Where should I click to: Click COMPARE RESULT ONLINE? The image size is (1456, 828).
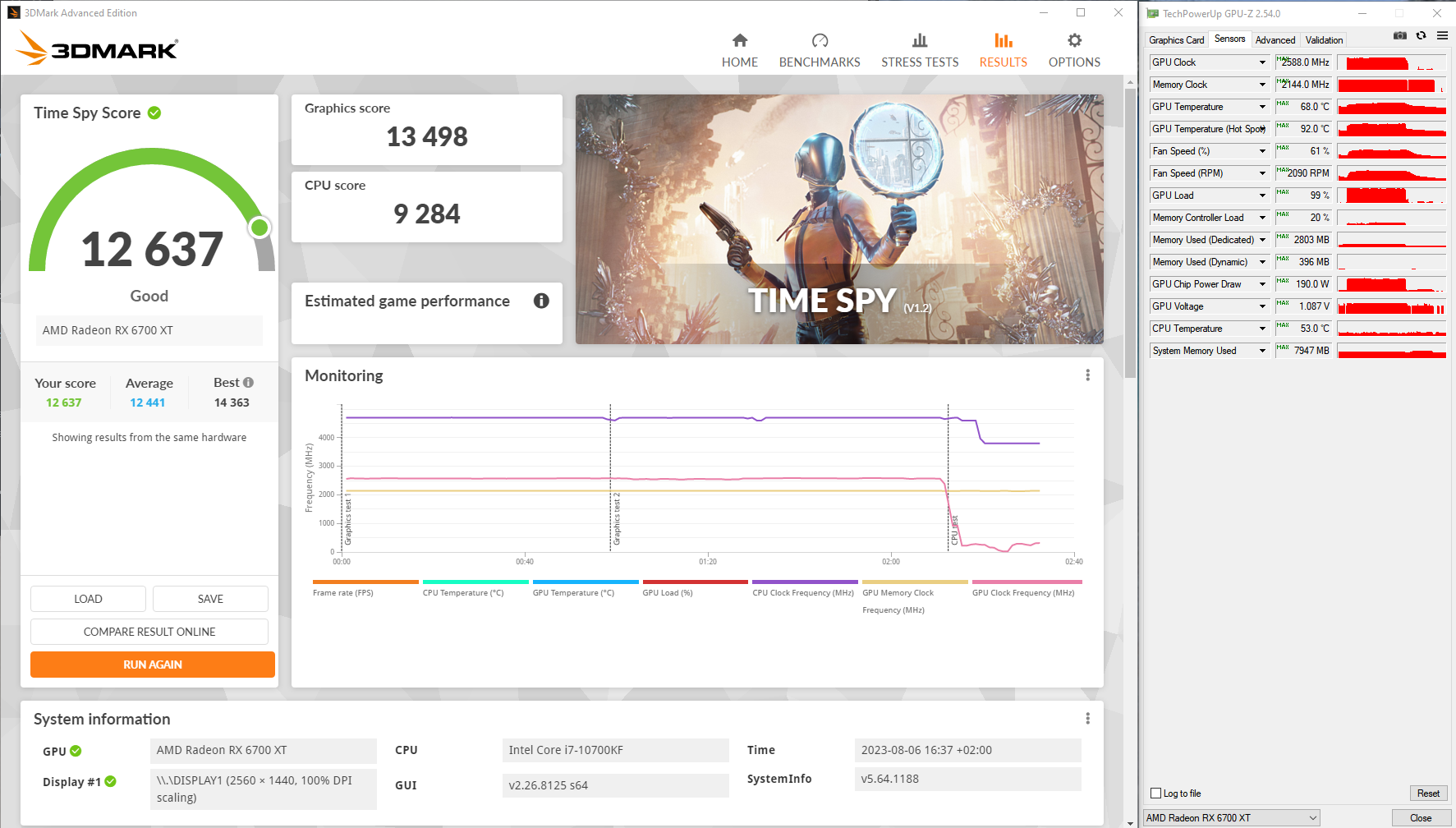(x=149, y=632)
